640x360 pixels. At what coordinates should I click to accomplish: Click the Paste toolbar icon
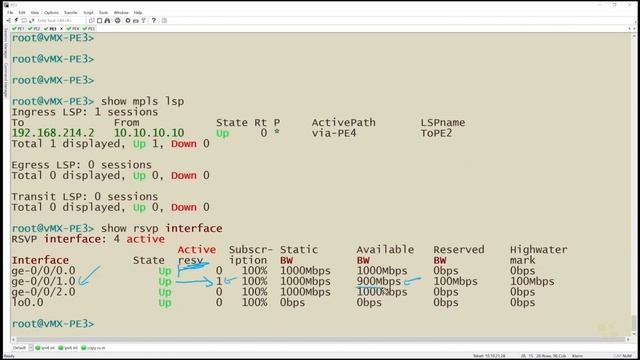(99, 20)
